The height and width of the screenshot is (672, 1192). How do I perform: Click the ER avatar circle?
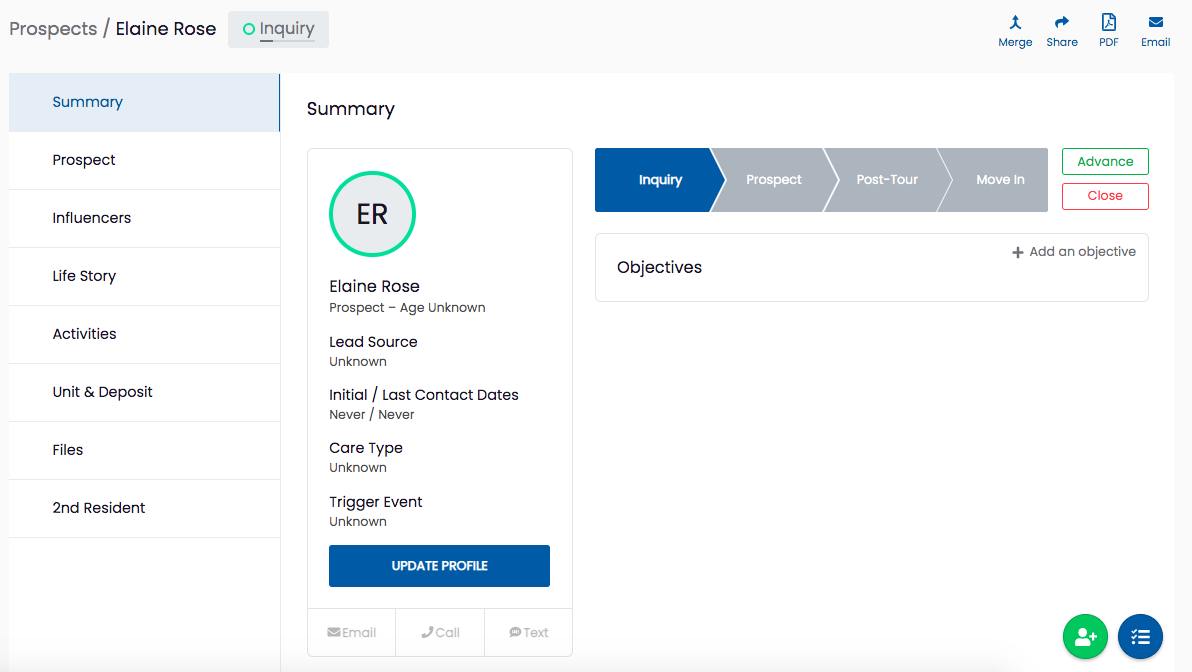coord(372,214)
